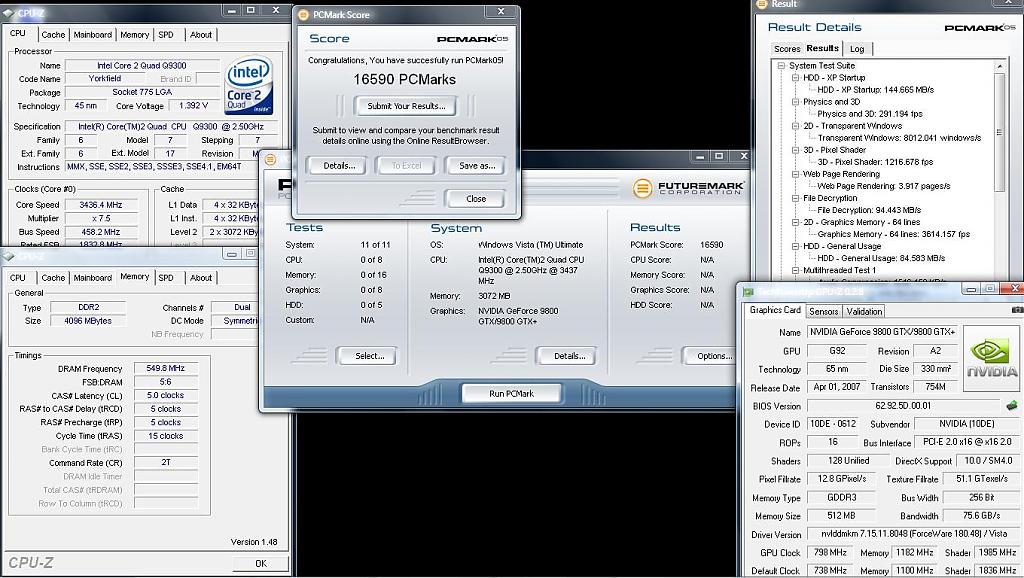Click 'Version 1.48' text in CPU-Z
The height and width of the screenshot is (578, 1024).
click(x=254, y=542)
